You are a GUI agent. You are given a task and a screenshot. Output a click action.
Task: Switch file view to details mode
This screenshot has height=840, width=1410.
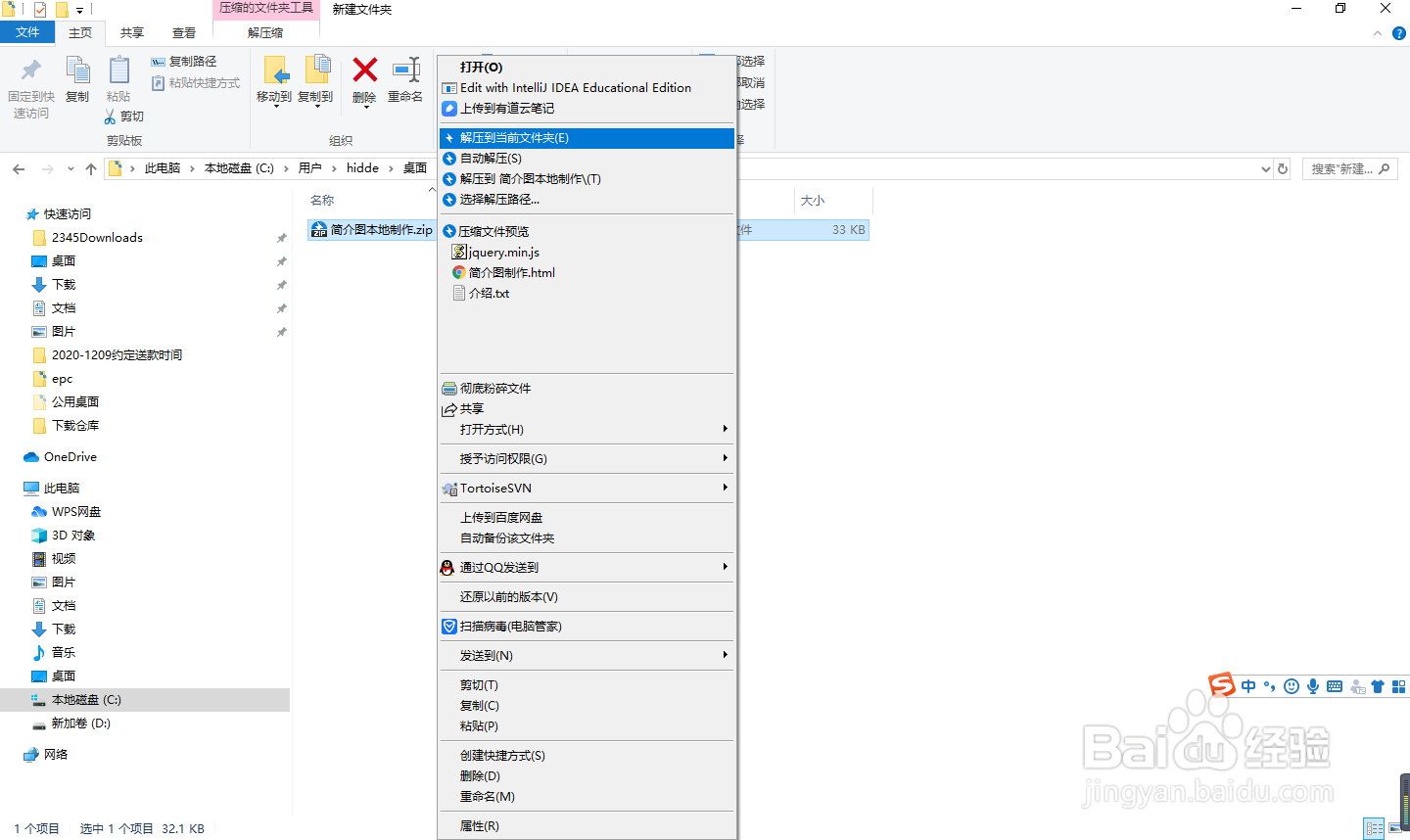coord(1374,828)
